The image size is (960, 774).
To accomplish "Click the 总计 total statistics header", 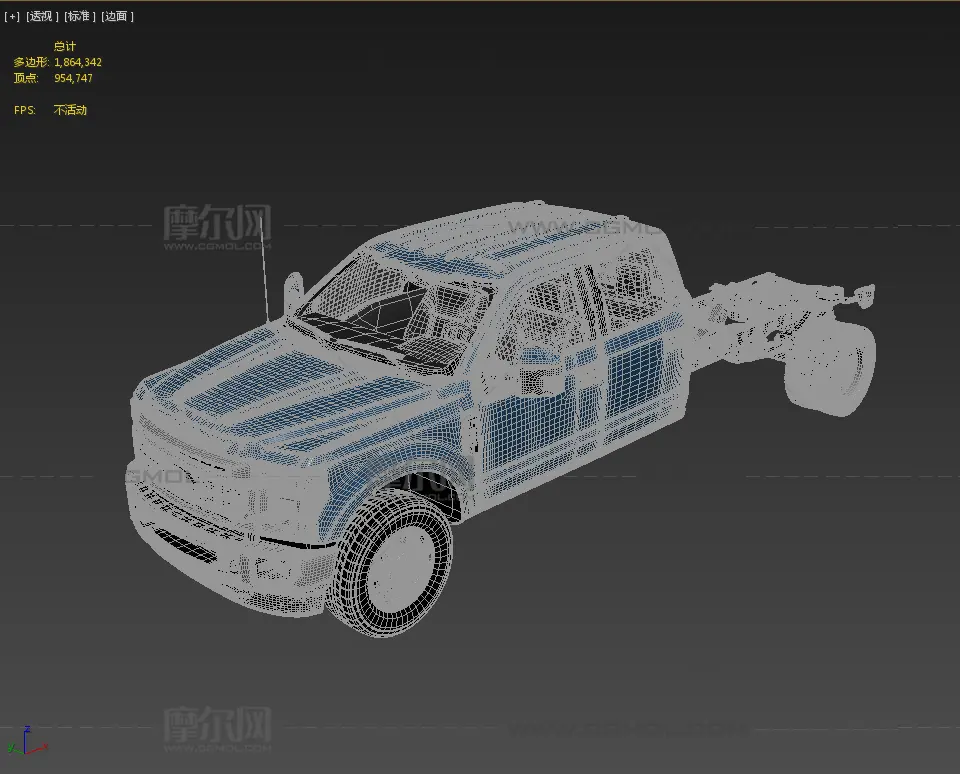I will [x=64, y=46].
